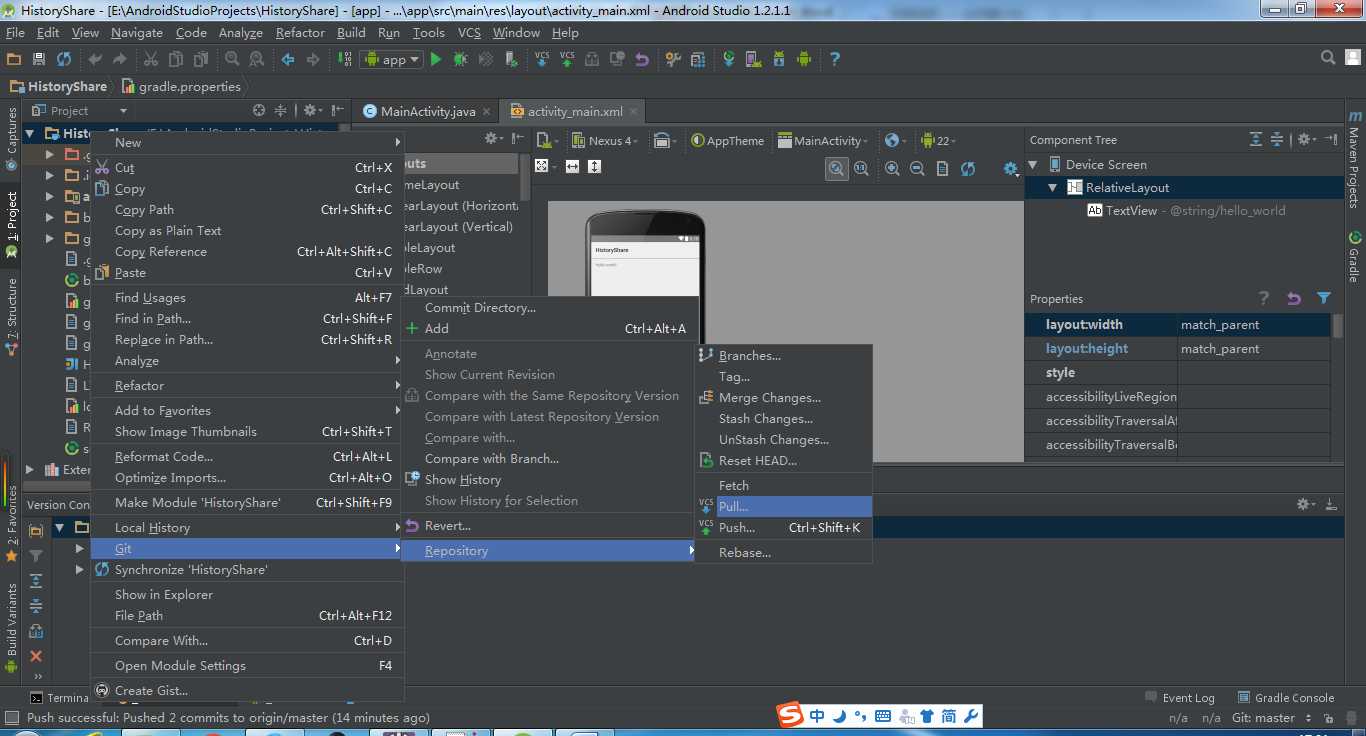Image resolution: width=1366 pixels, height=736 pixels.
Task: Click the Search Everywhere magnifier
Action: [1329, 59]
